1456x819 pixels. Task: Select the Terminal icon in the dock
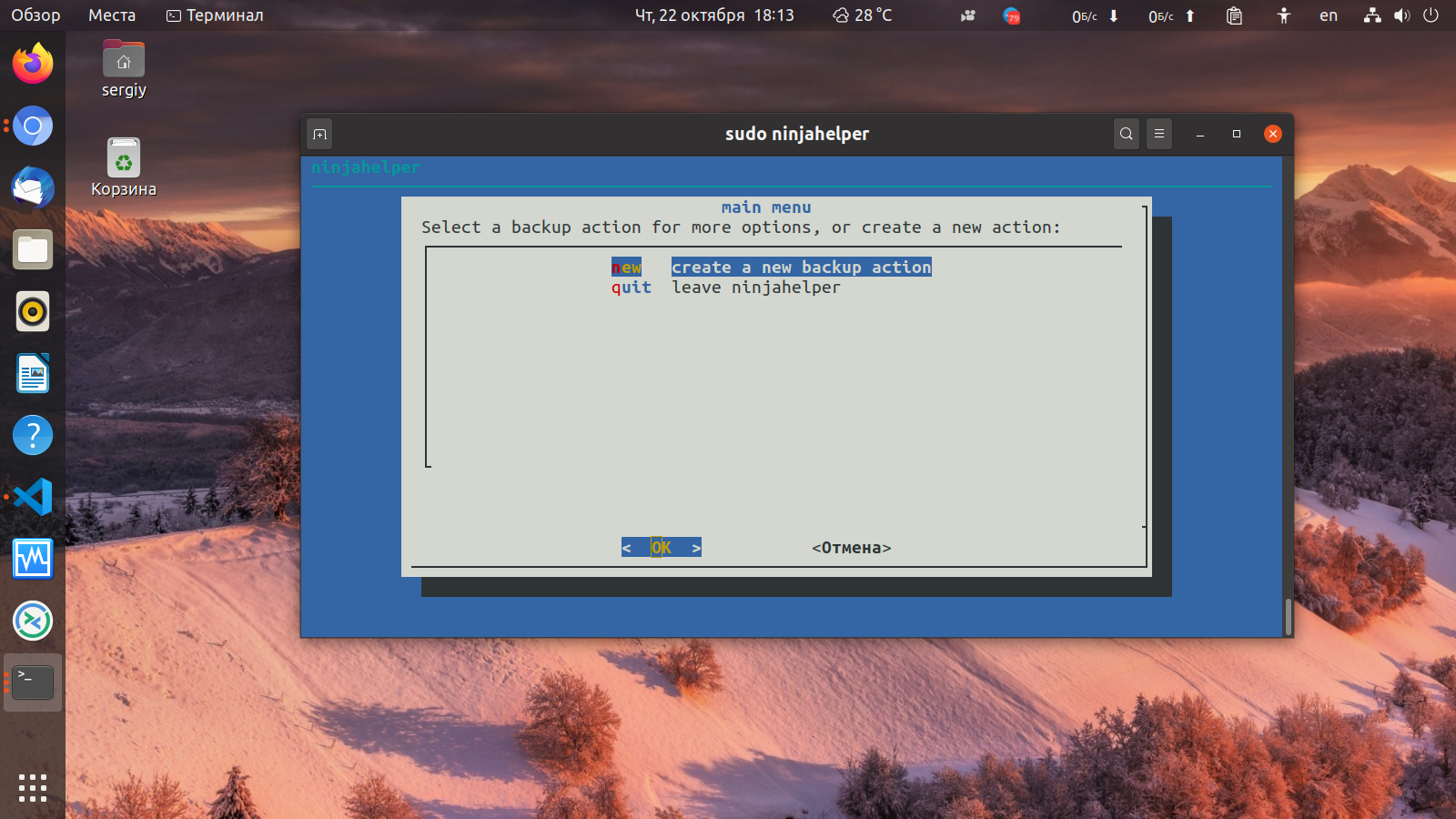[33, 682]
